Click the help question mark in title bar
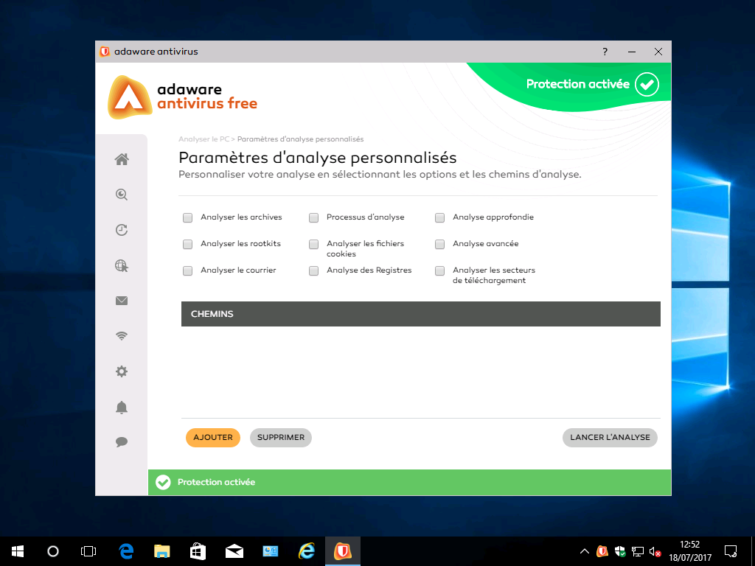Screen dimensions: 755x566 point(605,52)
